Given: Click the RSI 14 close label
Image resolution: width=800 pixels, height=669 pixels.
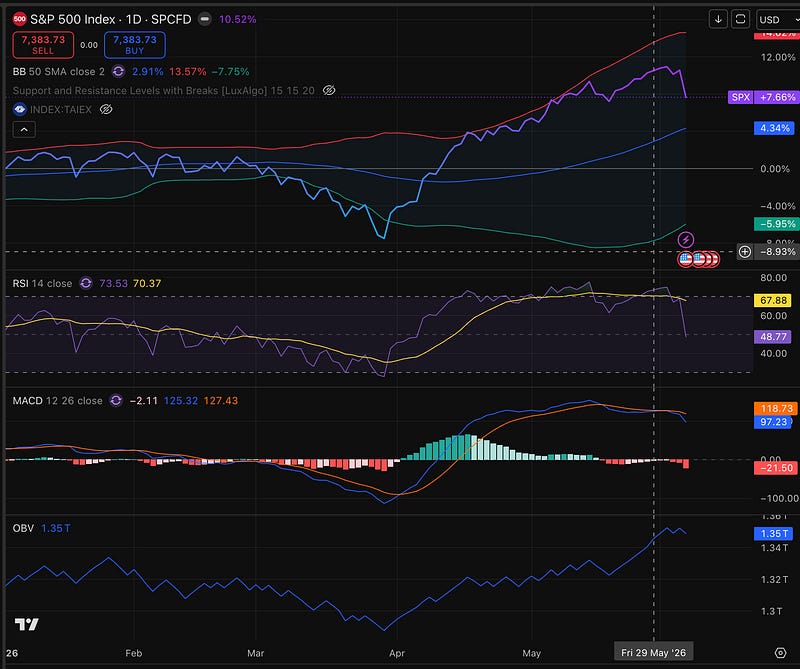Looking at the screenshot, I should tap(42, 283).
